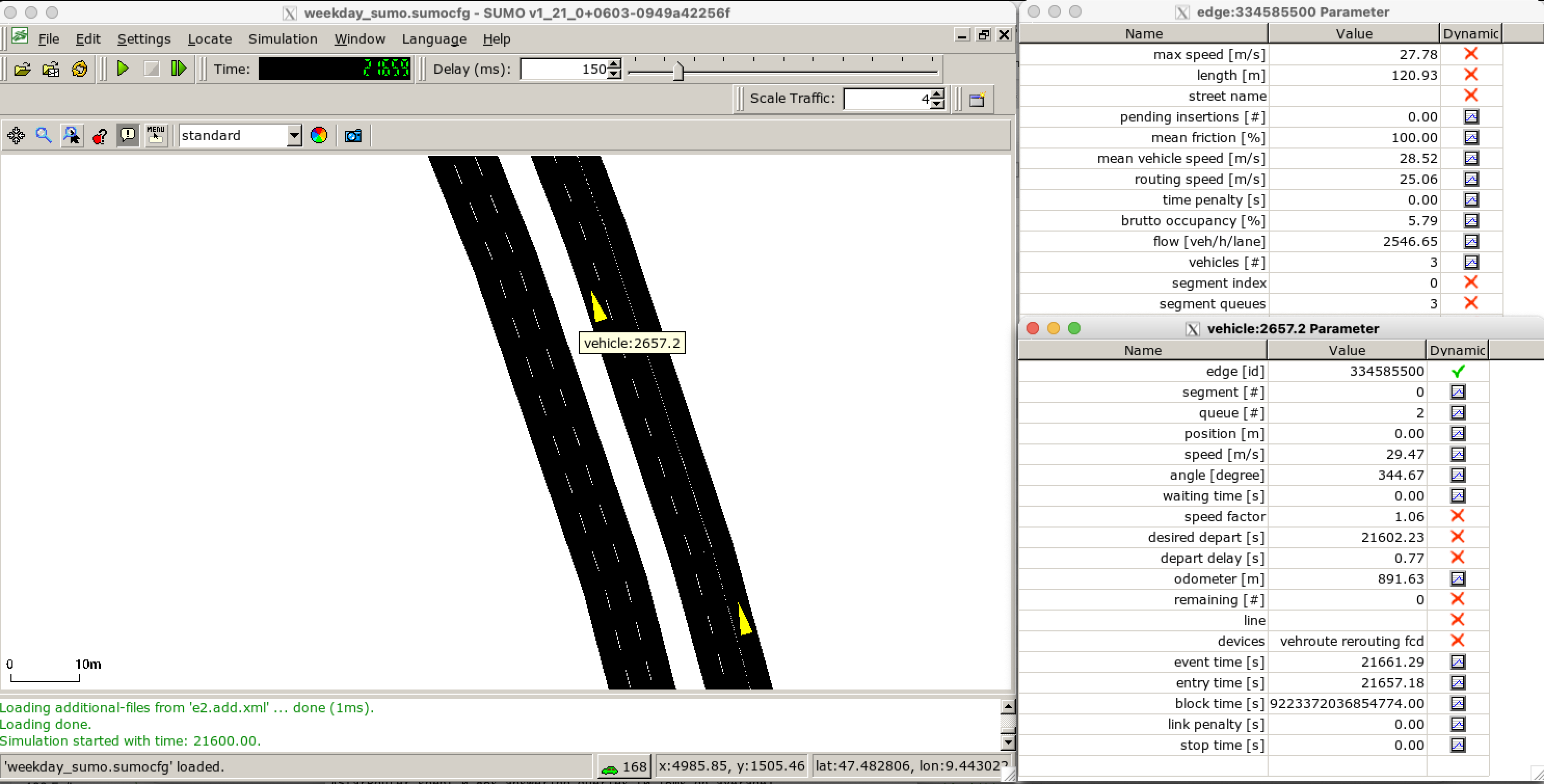Open the Edit menu
The width and height of the screenshot is (1544, 784).
[87, 39]
